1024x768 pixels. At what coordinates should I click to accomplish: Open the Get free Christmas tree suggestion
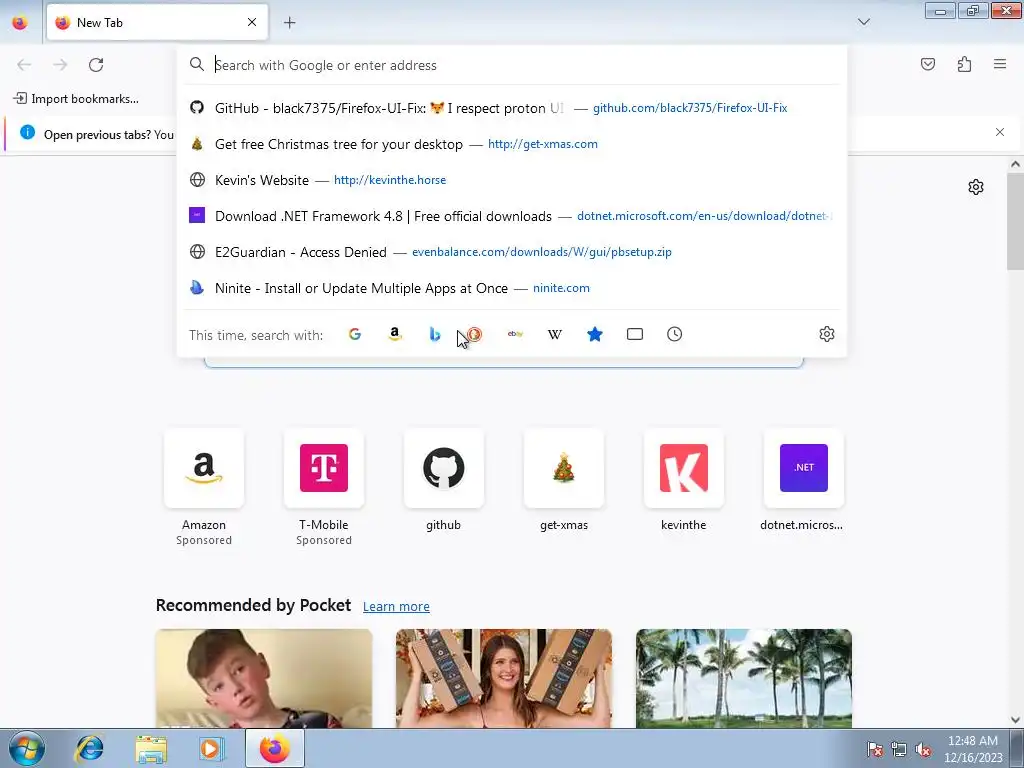tap(512, 144)
